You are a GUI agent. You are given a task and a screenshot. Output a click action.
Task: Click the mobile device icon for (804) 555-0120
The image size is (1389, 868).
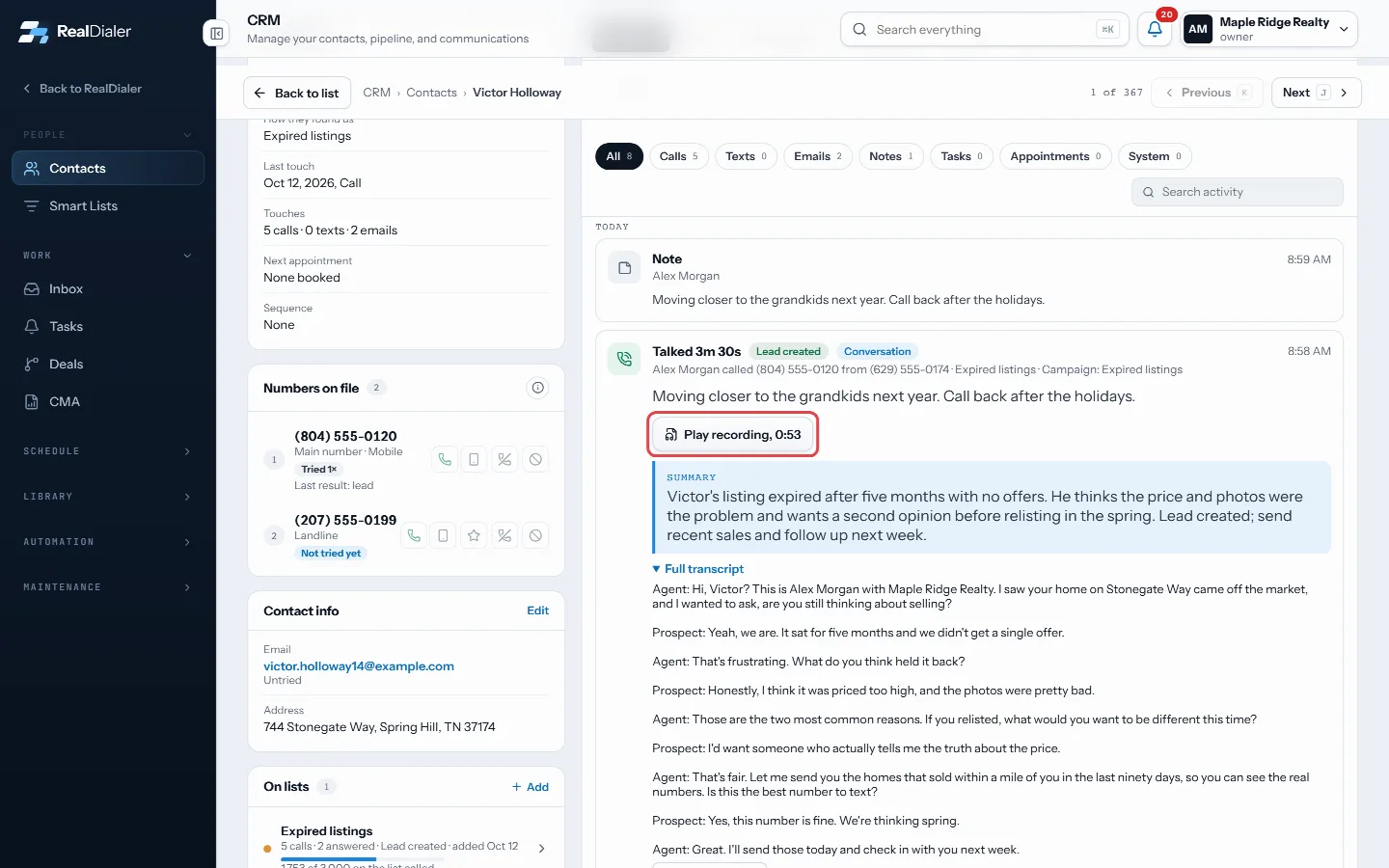pyautogui.click(x=474, y=460)
